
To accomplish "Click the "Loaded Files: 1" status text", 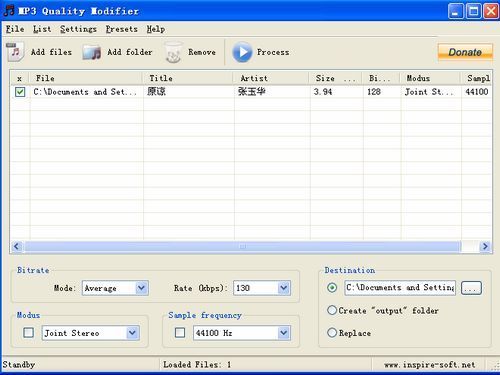I will click(x=197, y=365).
